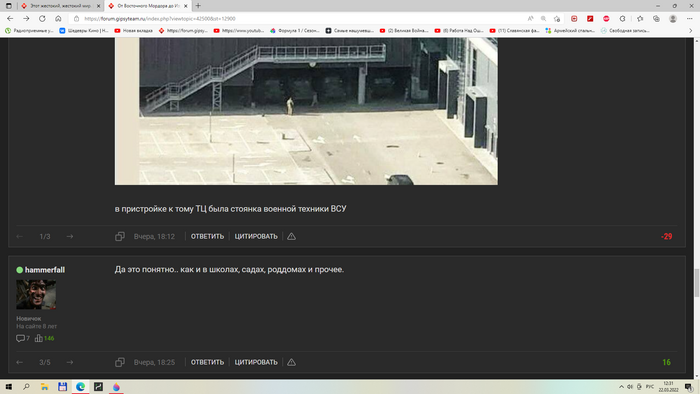This screenshot has height=394, width=700.
Task: Open the zoom magnifier icon in address bar
Action: [x=543, y=19]
